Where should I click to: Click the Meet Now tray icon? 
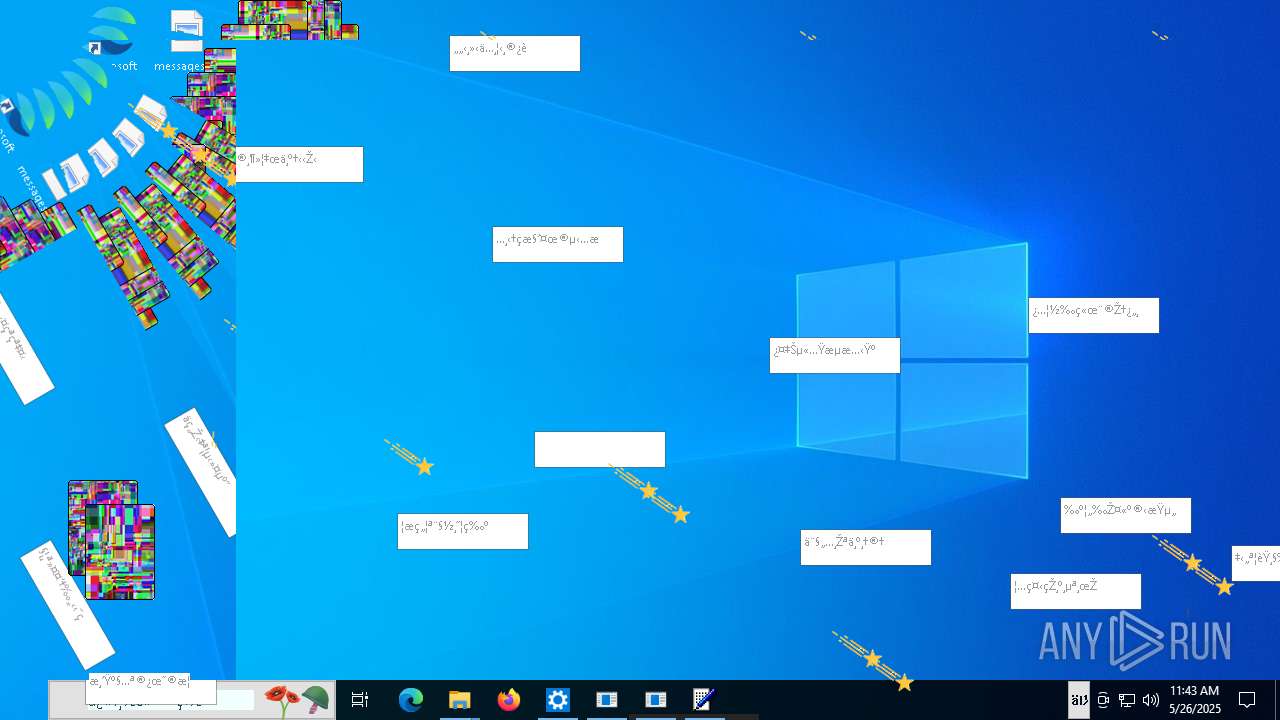pyautogui.click(x=1103, y=700)
